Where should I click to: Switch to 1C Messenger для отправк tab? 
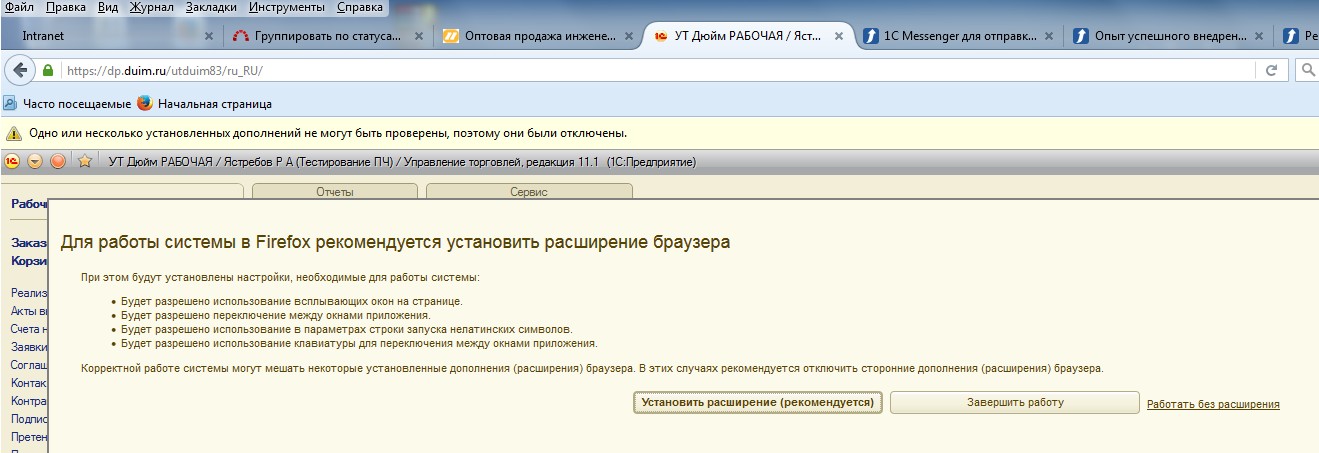(x=957, y=36)
